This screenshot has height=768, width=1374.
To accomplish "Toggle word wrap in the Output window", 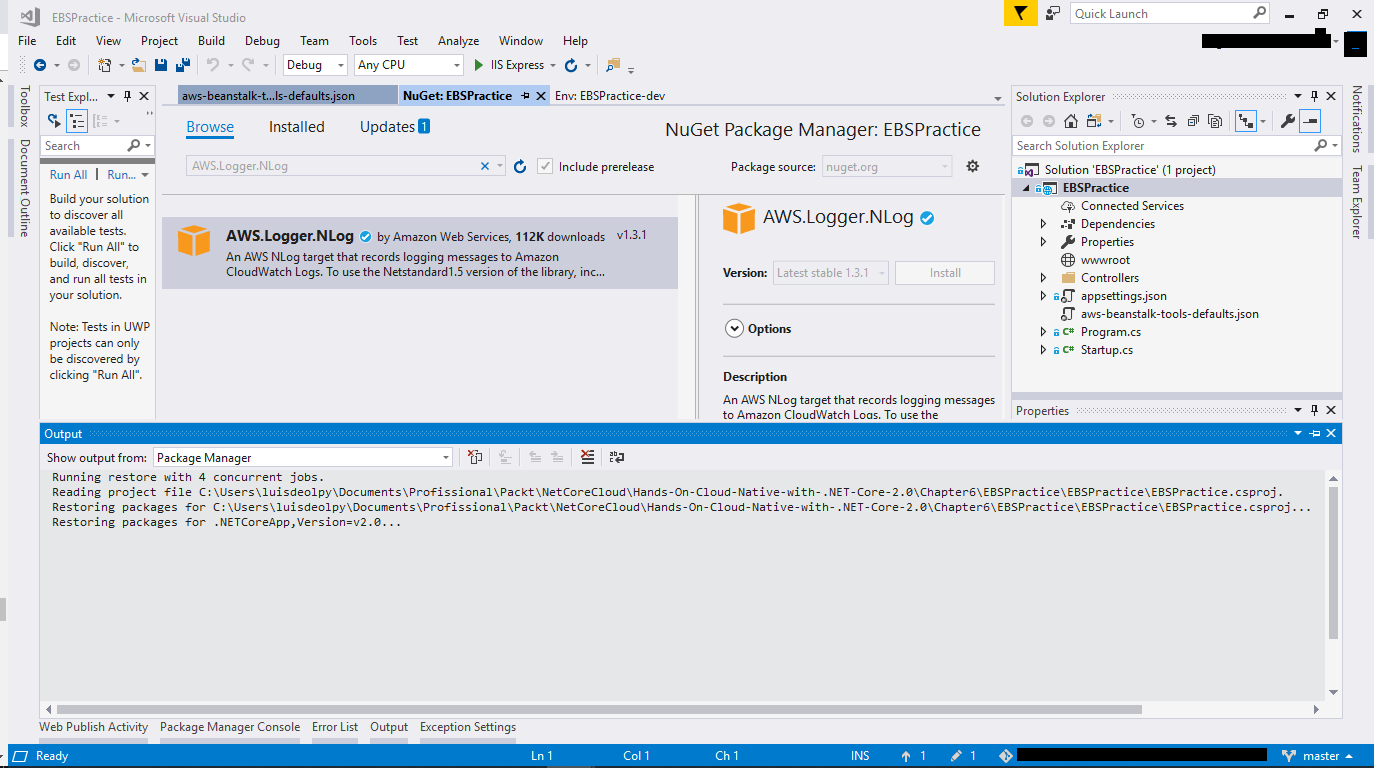I will coord(617,457).
